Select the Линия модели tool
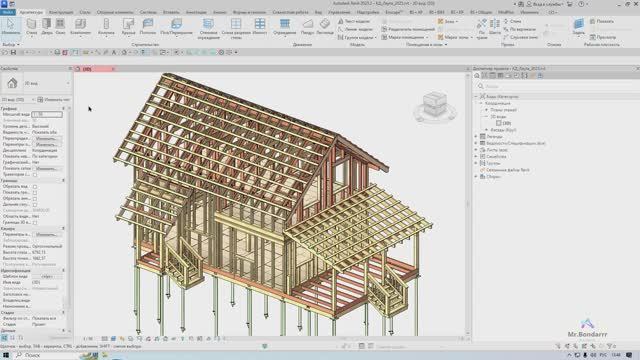 [x=355, y=29]
